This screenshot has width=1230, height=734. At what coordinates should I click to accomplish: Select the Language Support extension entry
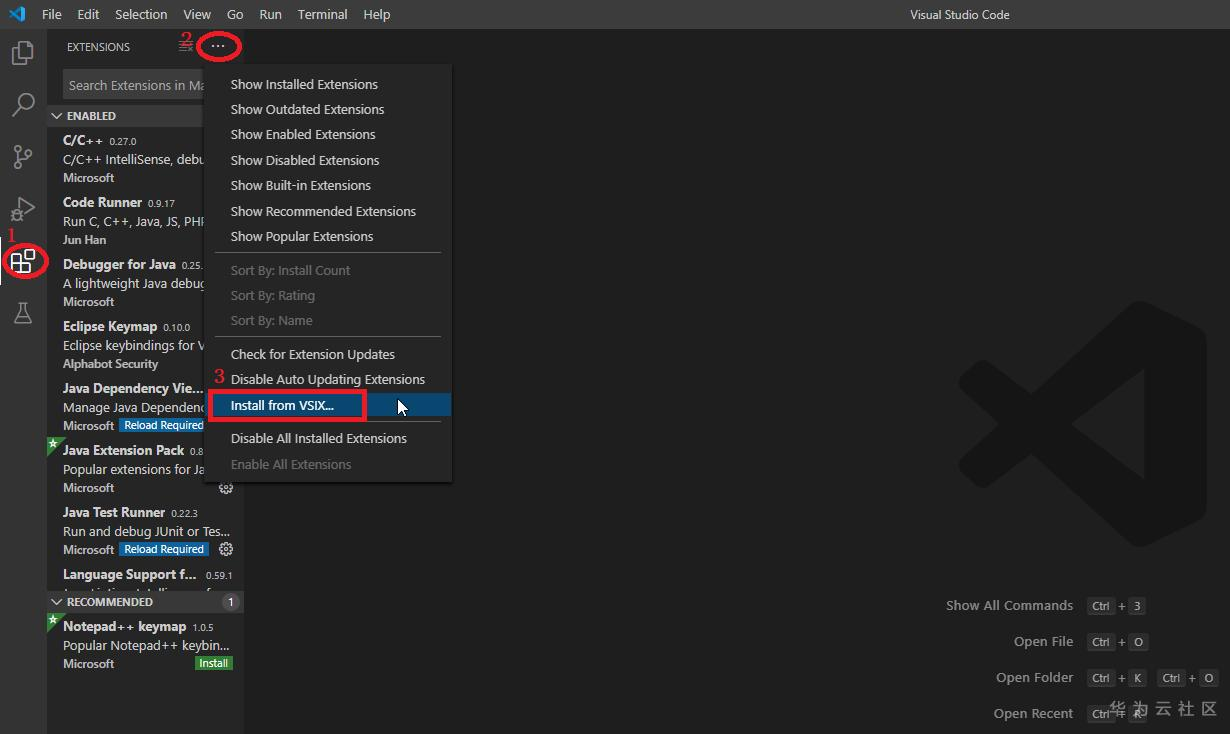pos(145,578)
